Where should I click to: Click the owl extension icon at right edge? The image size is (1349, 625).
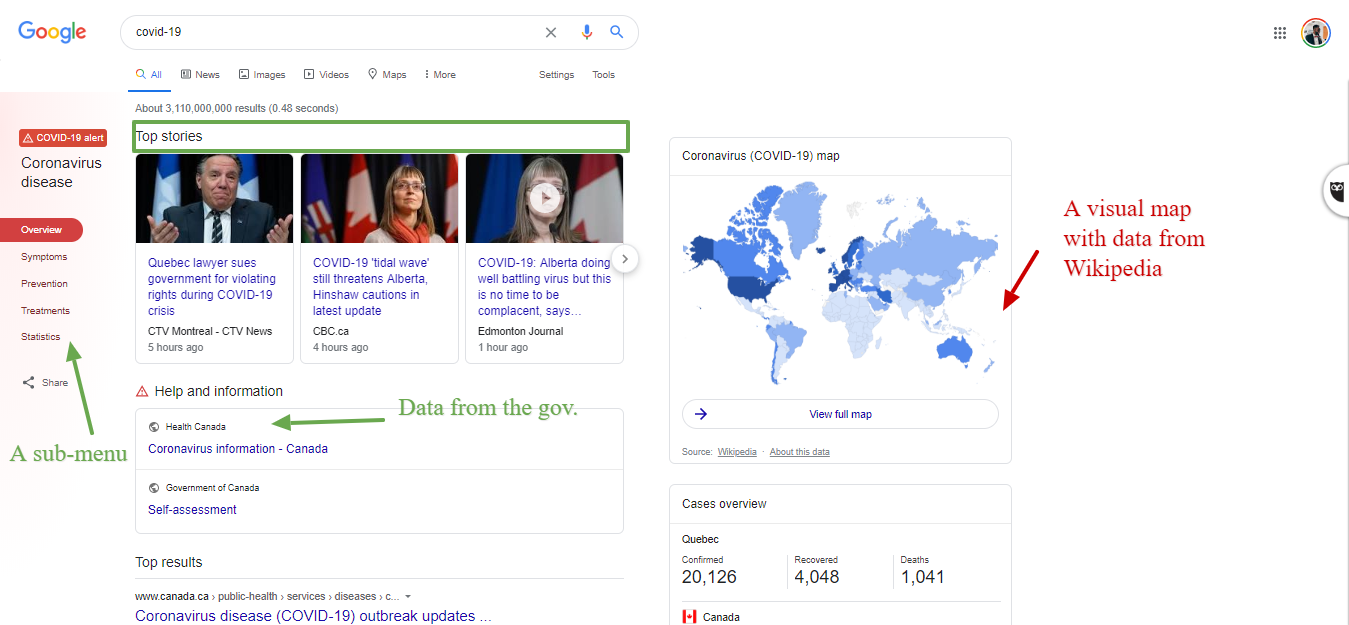tap(1337, 190)
